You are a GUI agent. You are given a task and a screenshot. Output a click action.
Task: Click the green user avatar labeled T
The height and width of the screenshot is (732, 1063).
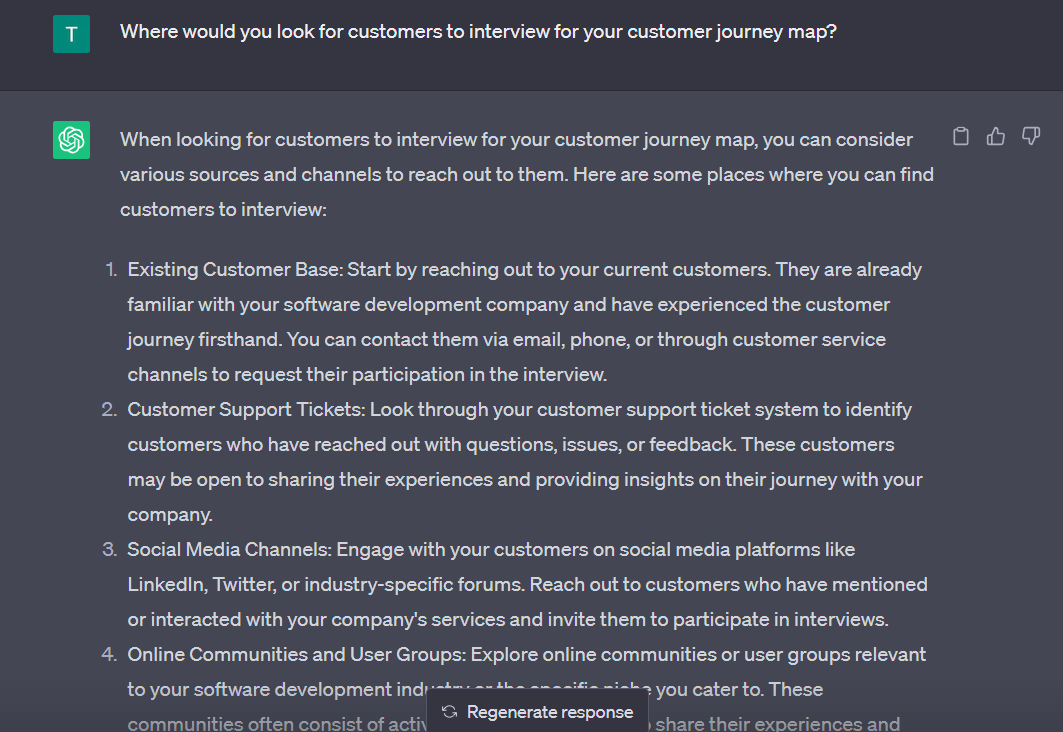[x=71, y=34]
